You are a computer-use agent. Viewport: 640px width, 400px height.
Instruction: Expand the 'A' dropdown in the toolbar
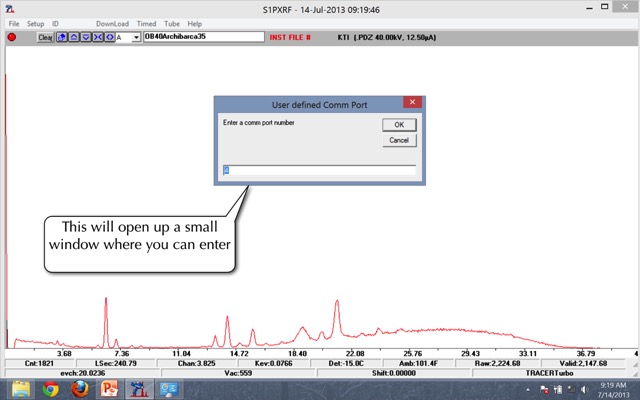tap(136, 38)
